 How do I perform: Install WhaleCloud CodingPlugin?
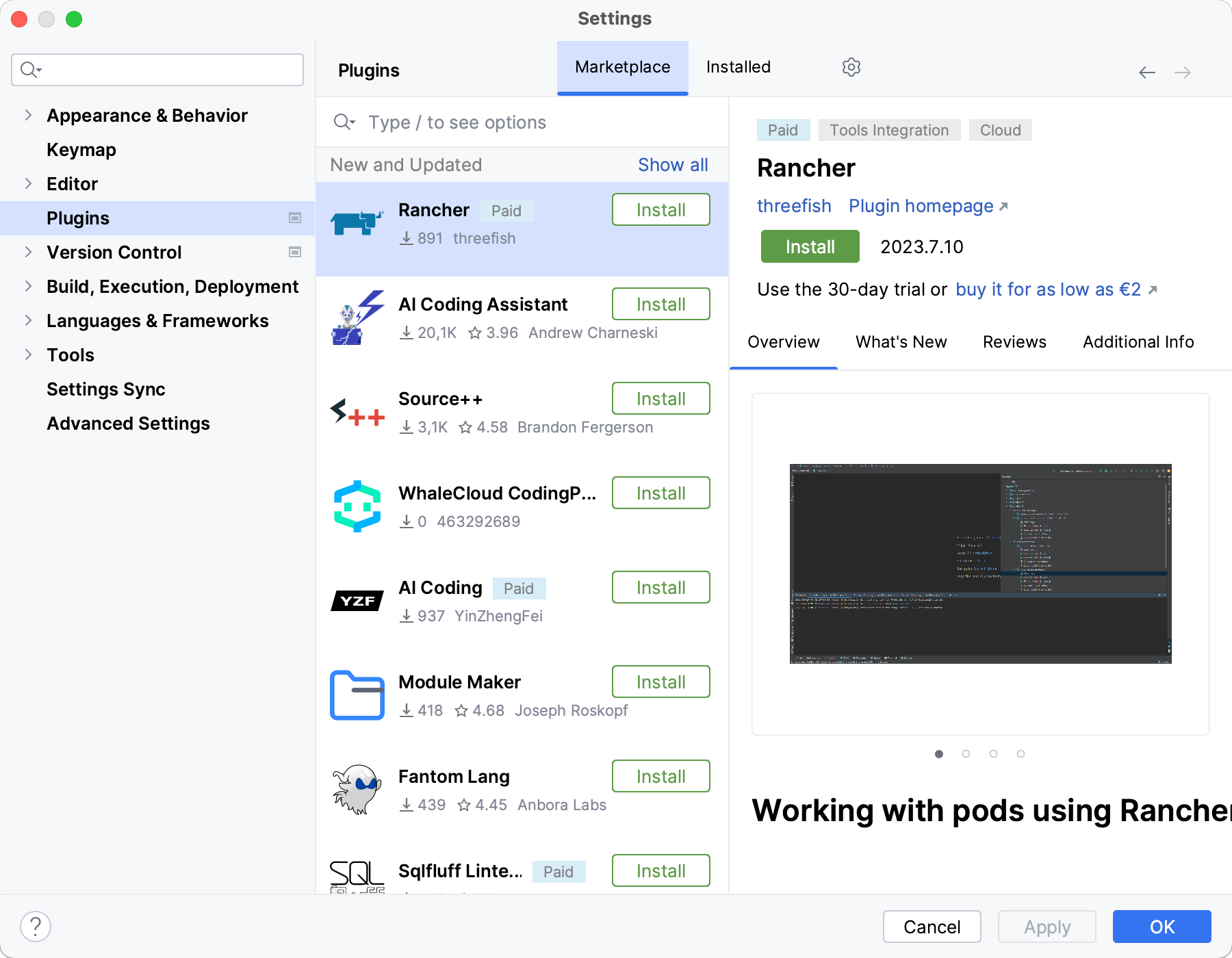(661, 493)
